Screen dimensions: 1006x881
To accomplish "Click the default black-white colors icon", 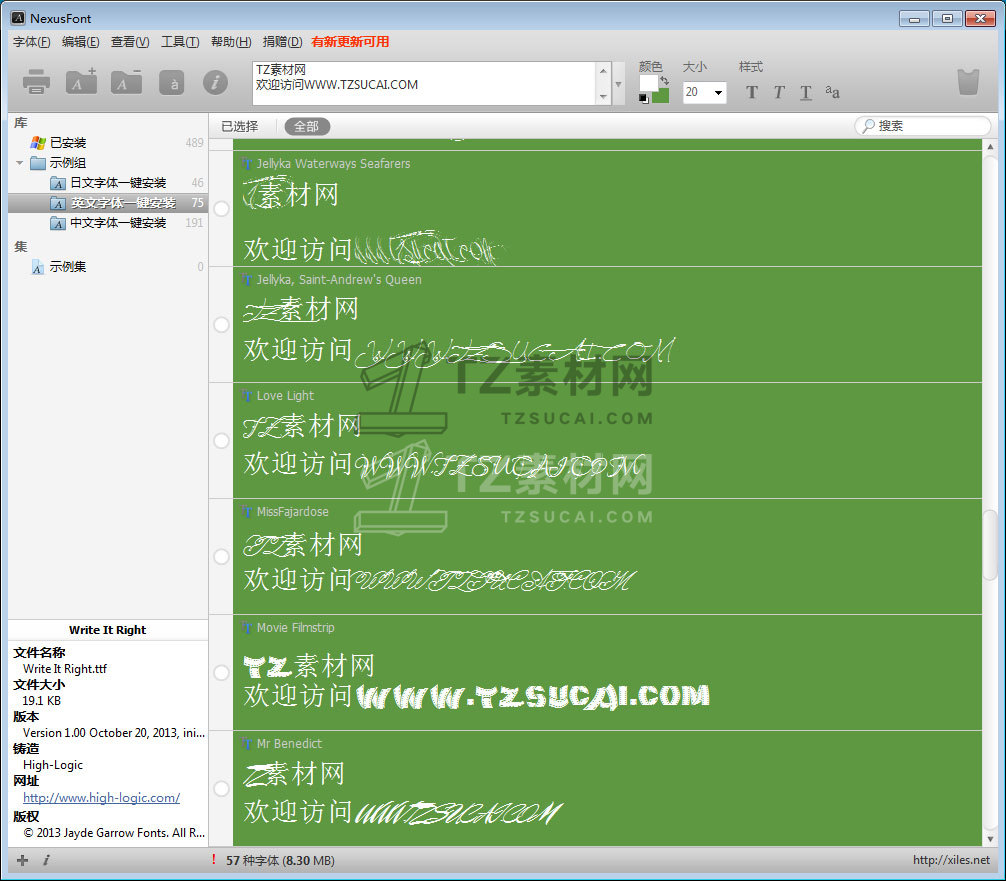I will (644, 98).
